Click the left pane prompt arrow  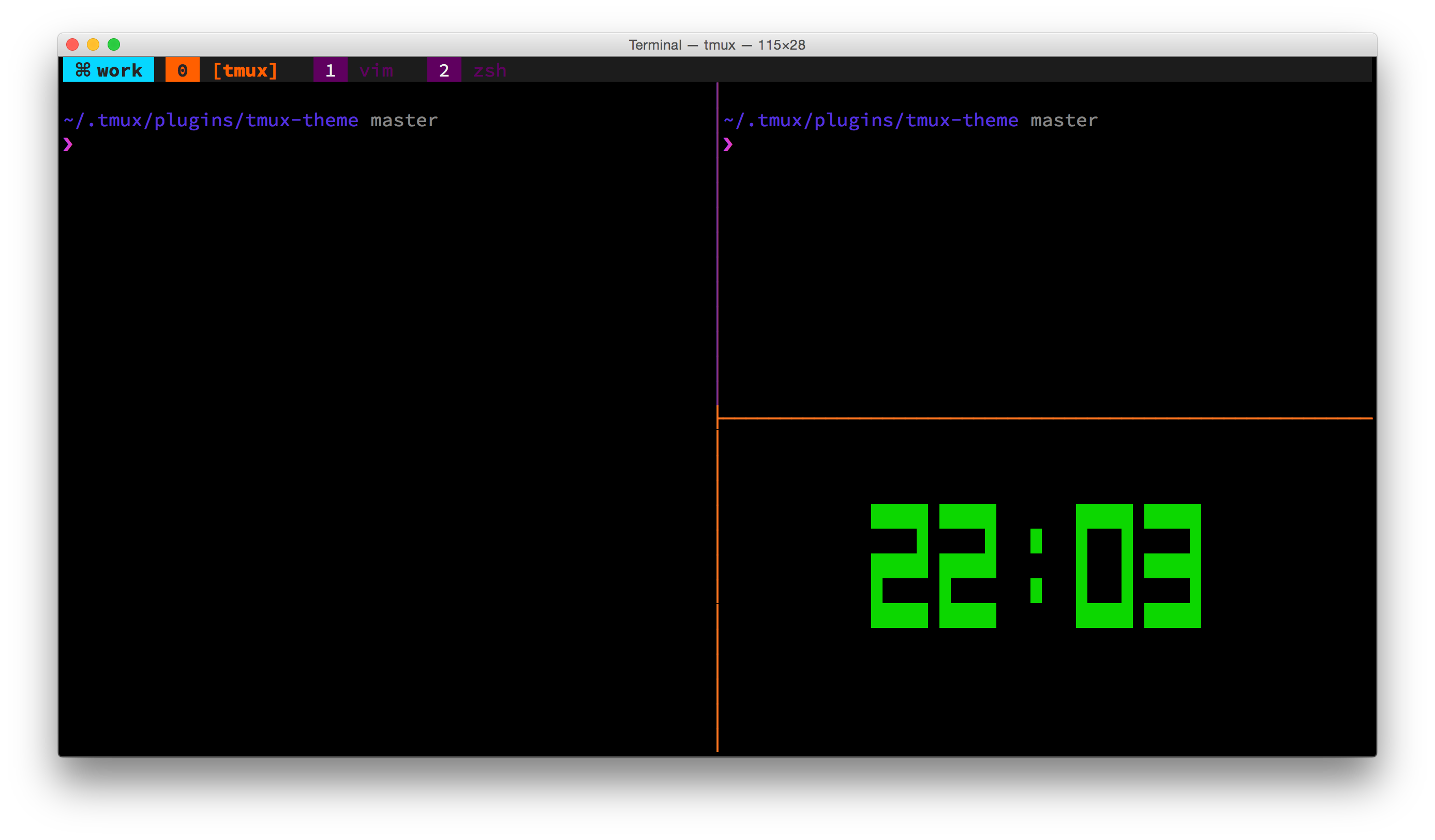tap(68, 145)
